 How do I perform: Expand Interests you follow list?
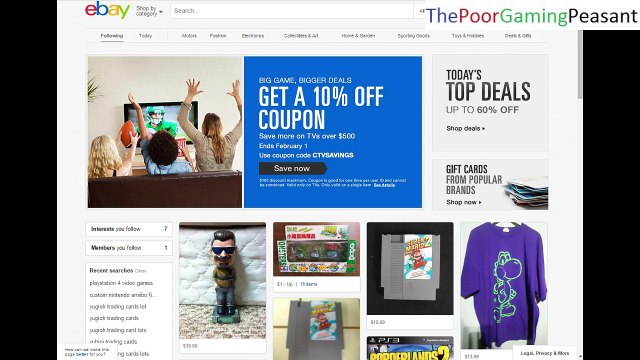tap(129, 229)
